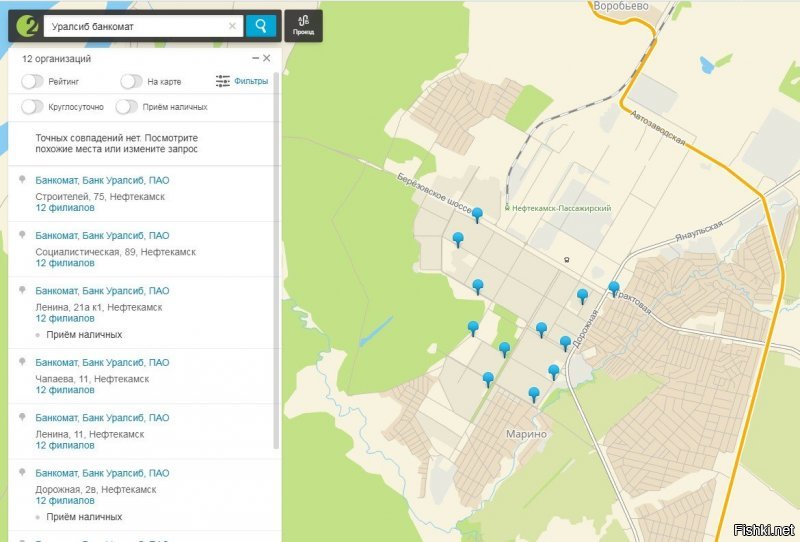Open Фильтры filter settings
Screen dimensions: 800x542
242,81
